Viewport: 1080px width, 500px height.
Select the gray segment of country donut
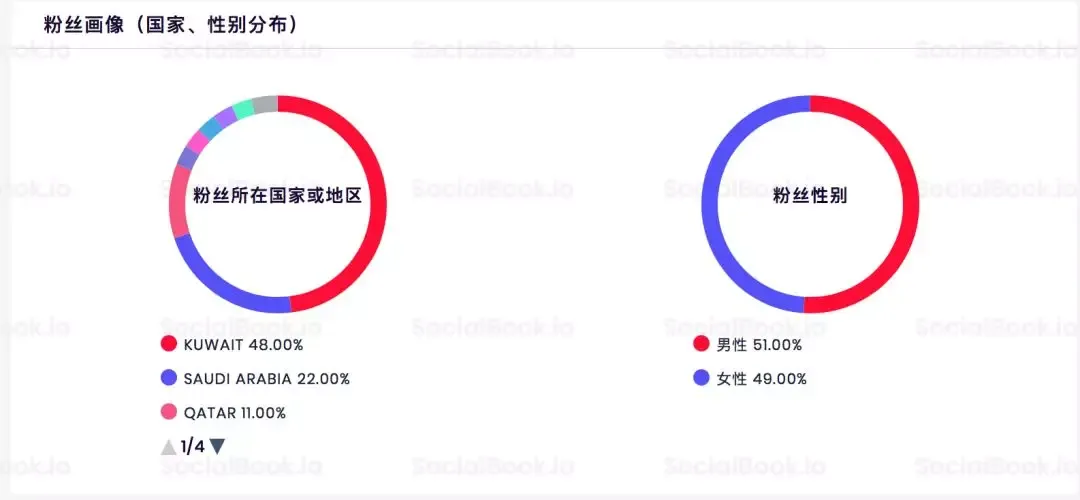(x=265, y=104)
